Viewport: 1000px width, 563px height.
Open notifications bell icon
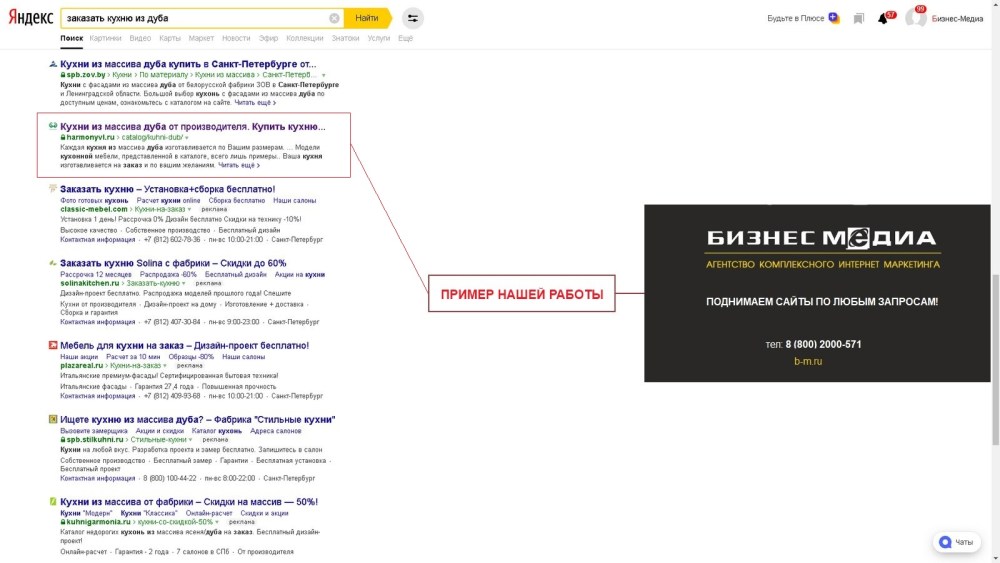point(883,18)
